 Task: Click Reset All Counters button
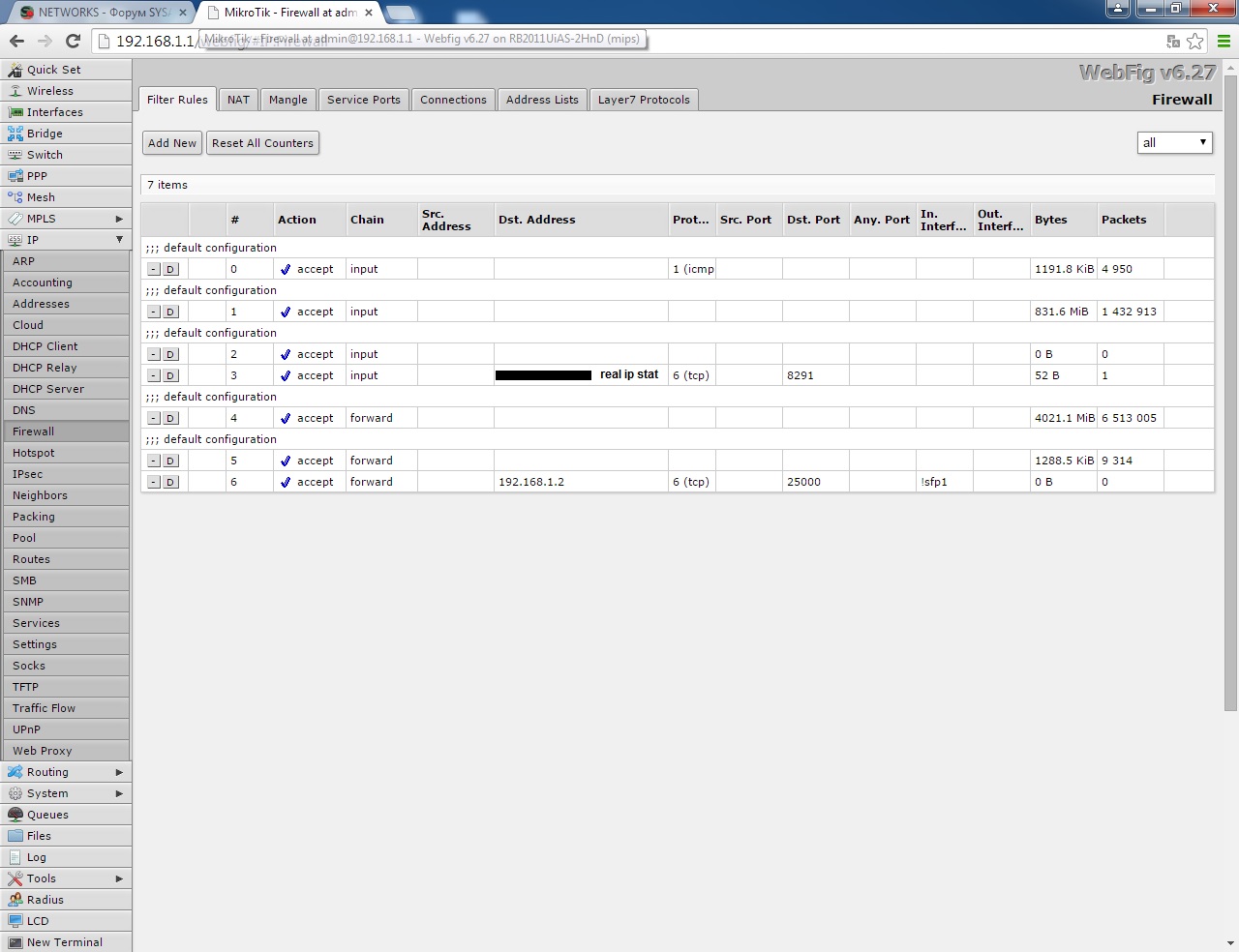pyautogui.click(x=262, y=143)
